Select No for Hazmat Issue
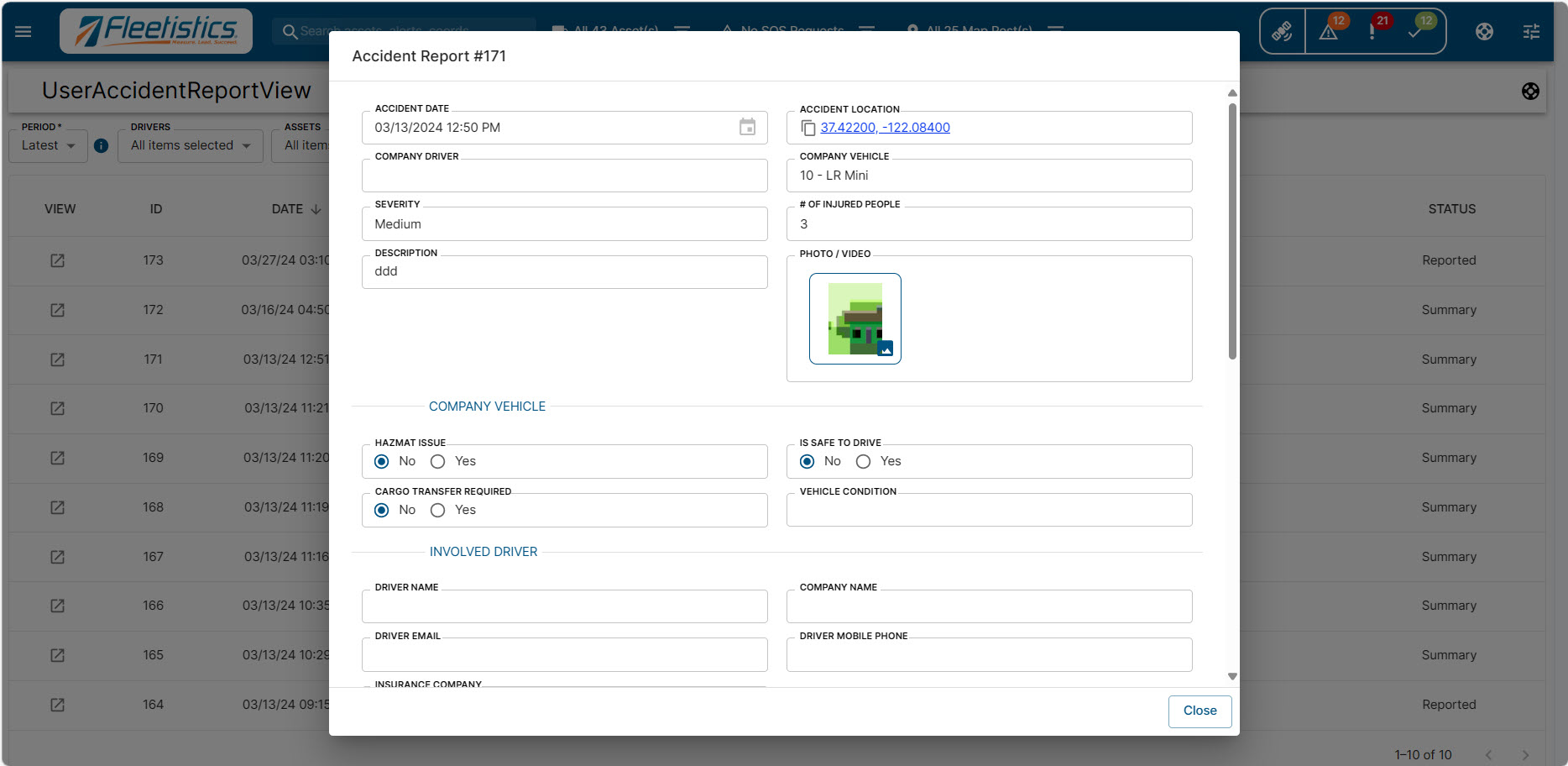 pos(382,461)
